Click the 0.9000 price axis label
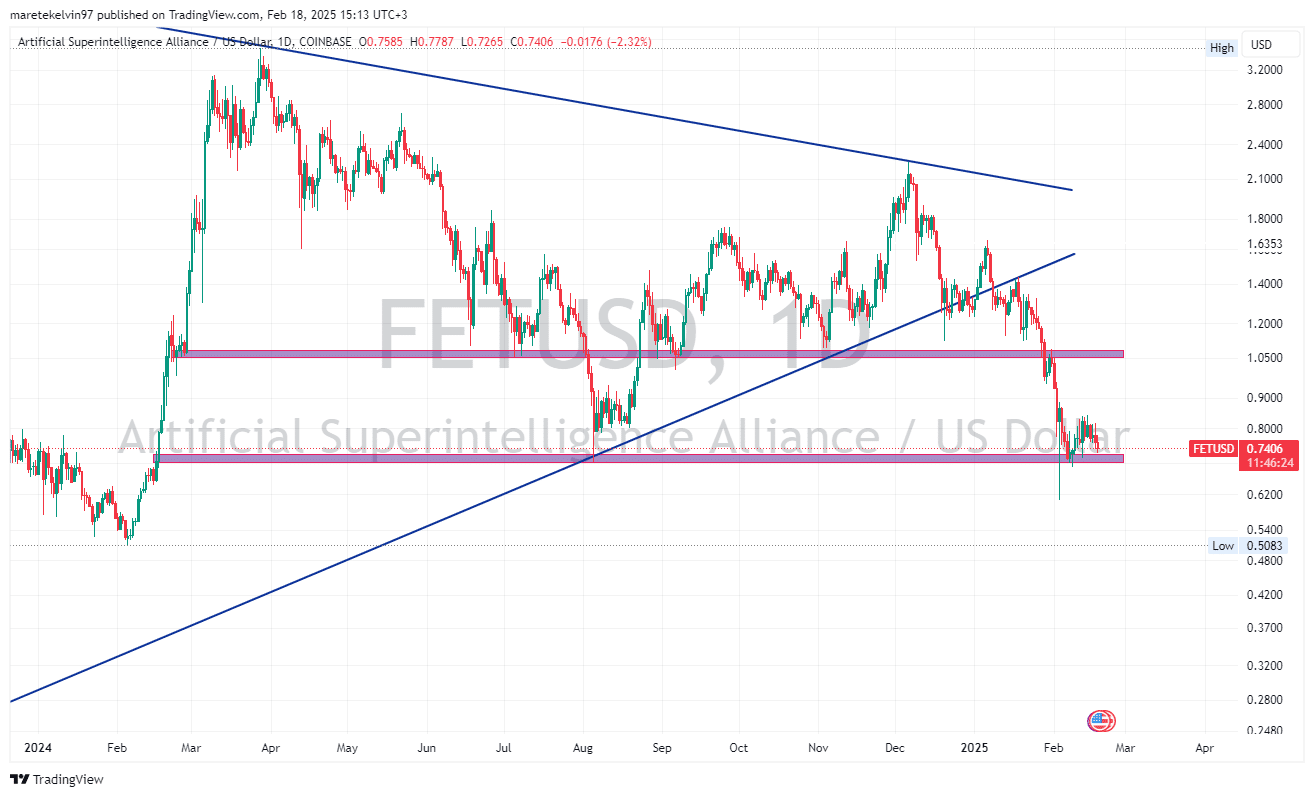The image size is (1314, 797). (x=1264, y=398)
